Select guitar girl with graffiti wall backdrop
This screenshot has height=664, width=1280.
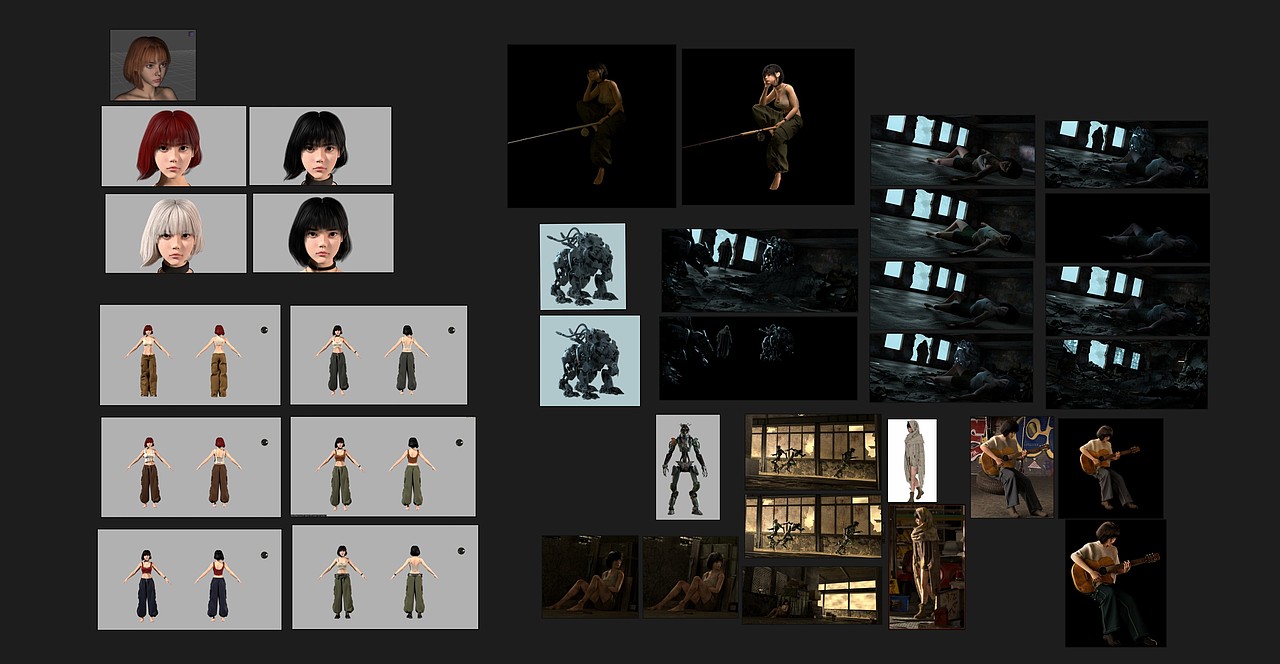click(1012, 467)
